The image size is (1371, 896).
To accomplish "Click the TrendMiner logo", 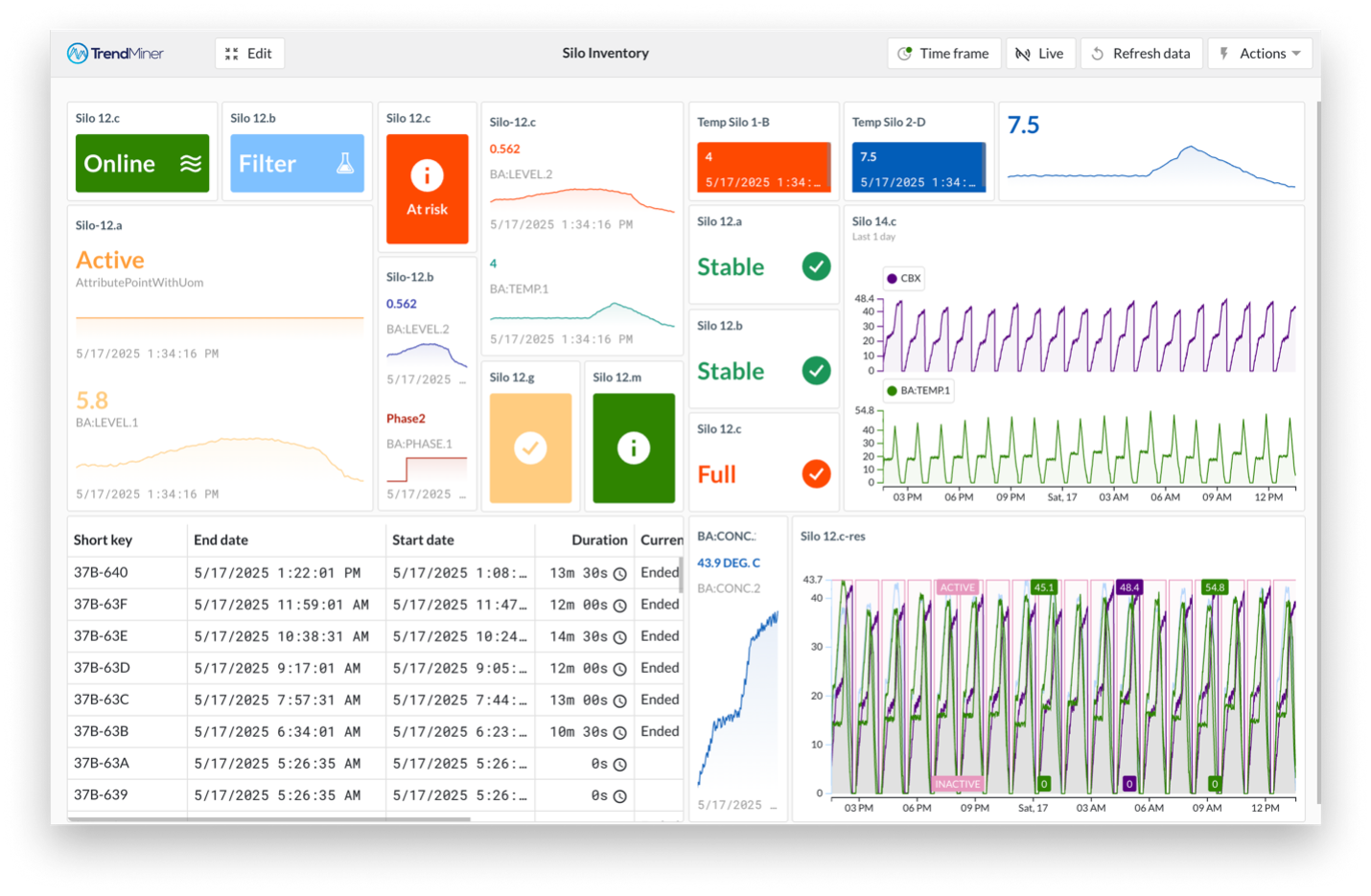I will click(x=115, y=54).
